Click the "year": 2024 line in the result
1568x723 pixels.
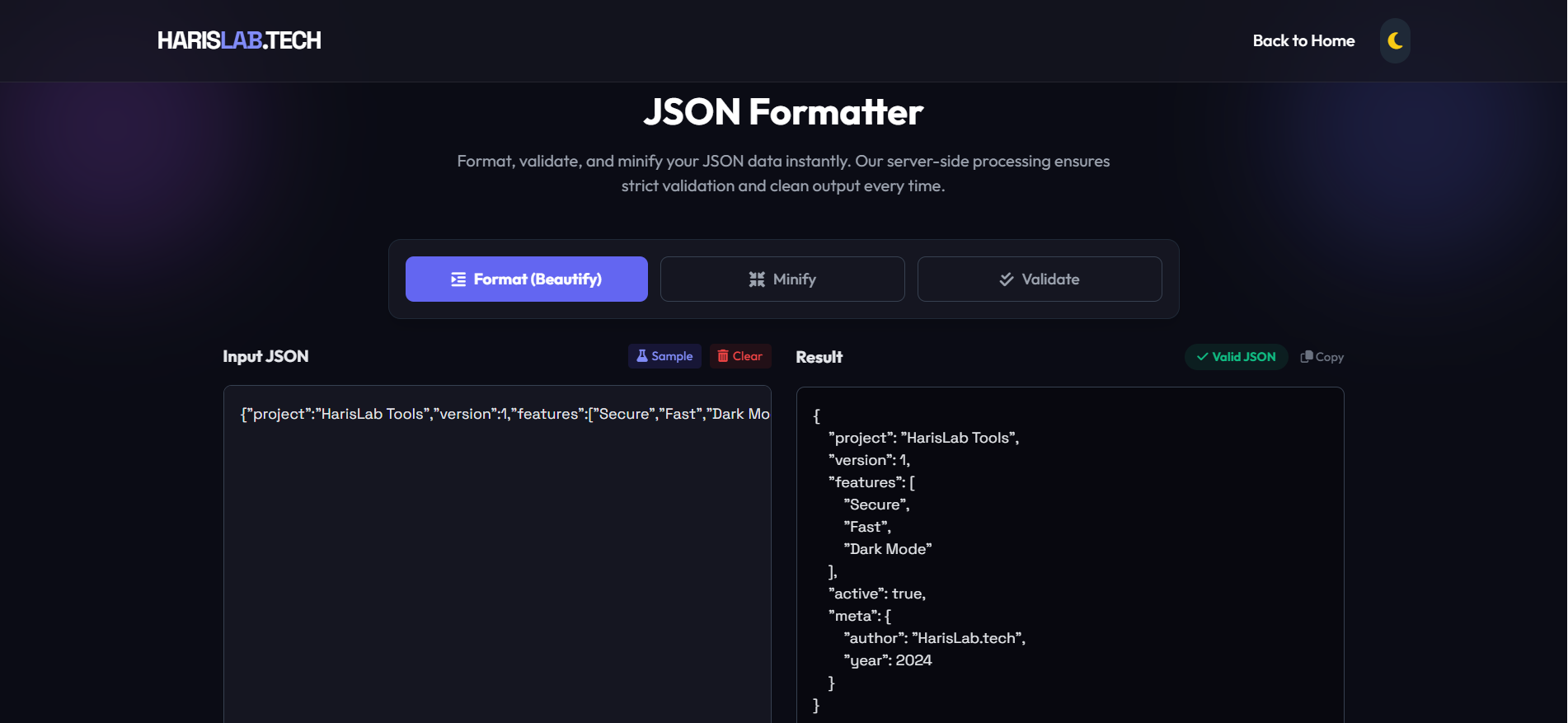pyautogui.click(x=888, y=660)
